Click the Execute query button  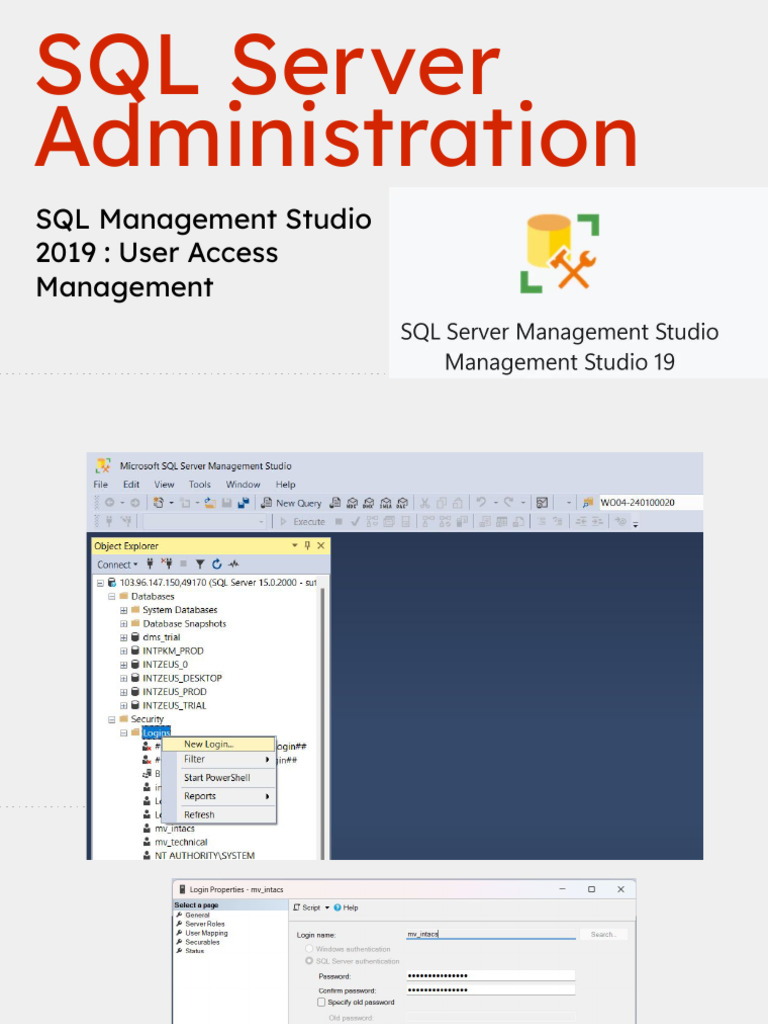click(302, 522)
